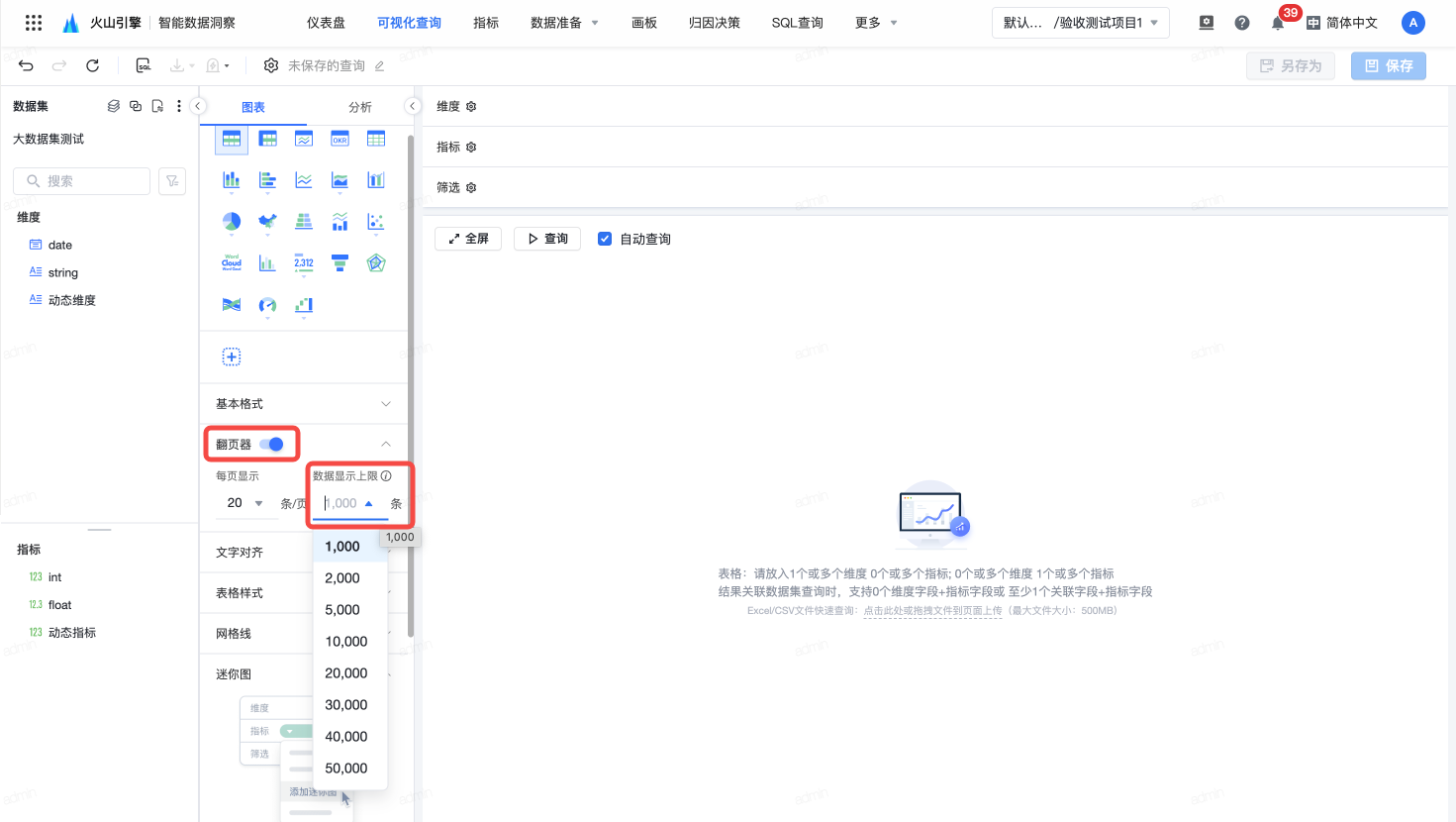Screen dimensions: 1456x822
Task: Choose the gauge dashboard chart icon
Action: (267, 305)
